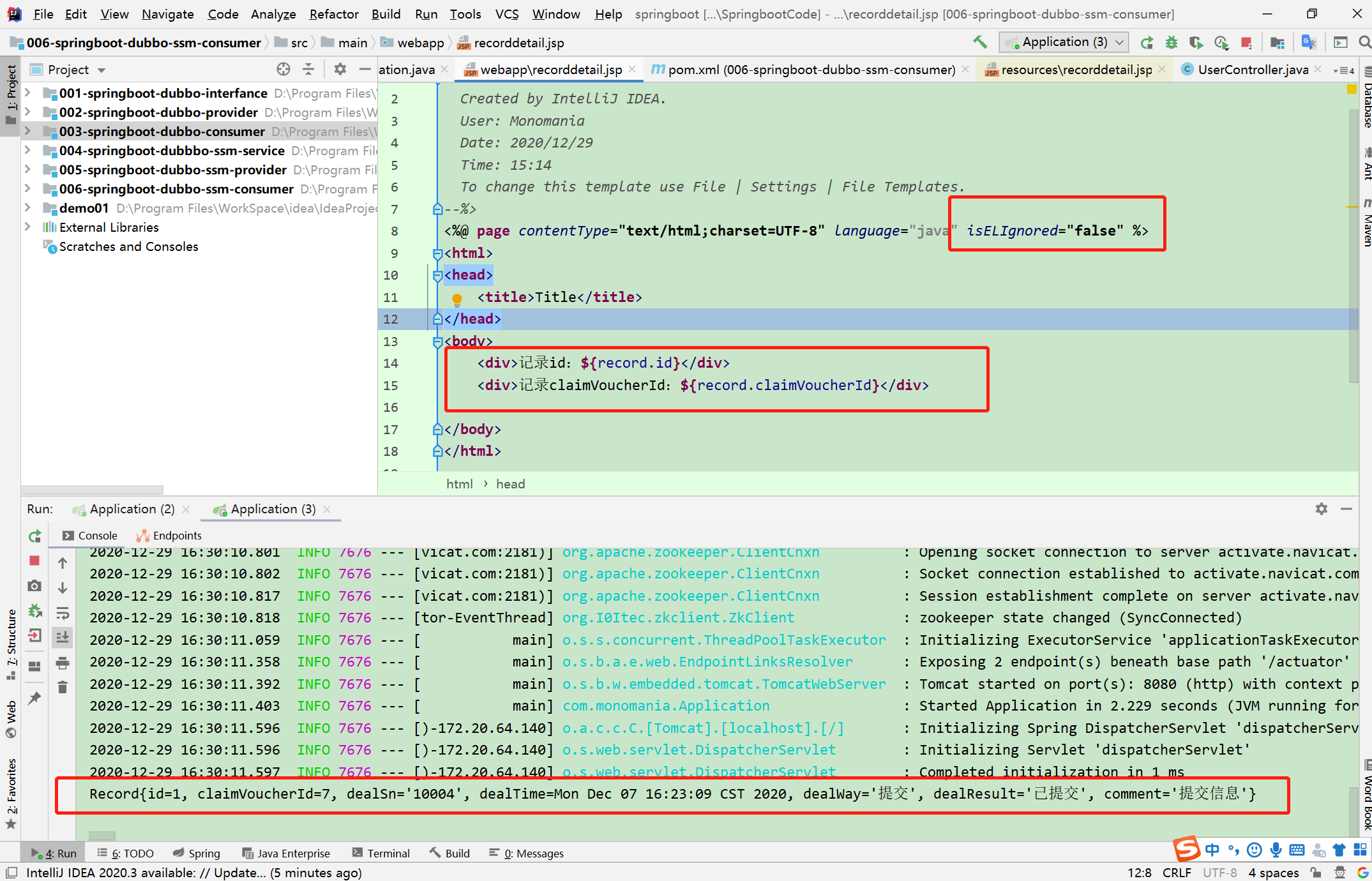Toggle soft-wrap in the console
Screen dimensions: 1372x881
click(63, 614)
